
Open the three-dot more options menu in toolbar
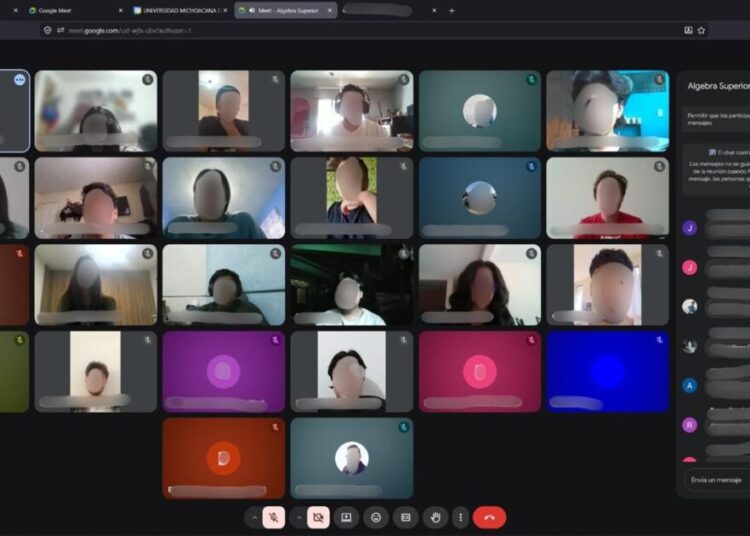point(460,517)
